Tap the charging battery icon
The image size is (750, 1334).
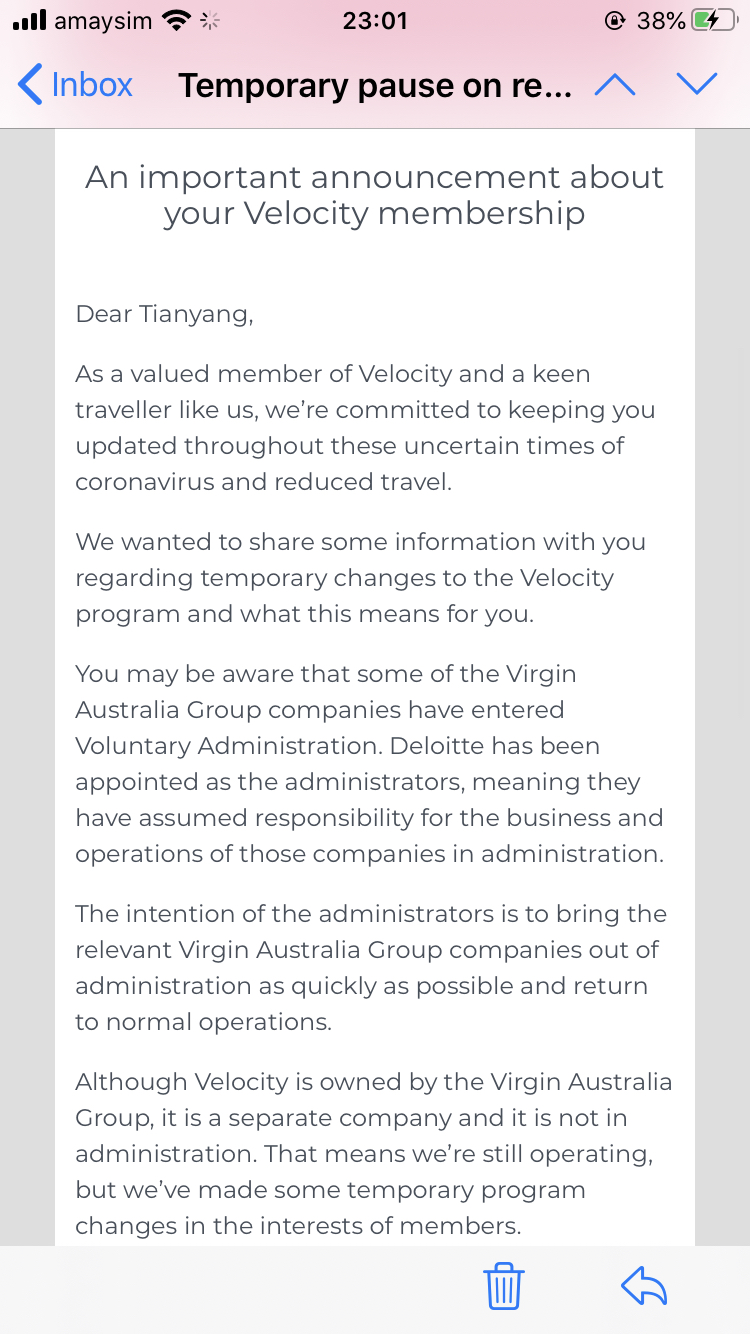click(715, 20)
